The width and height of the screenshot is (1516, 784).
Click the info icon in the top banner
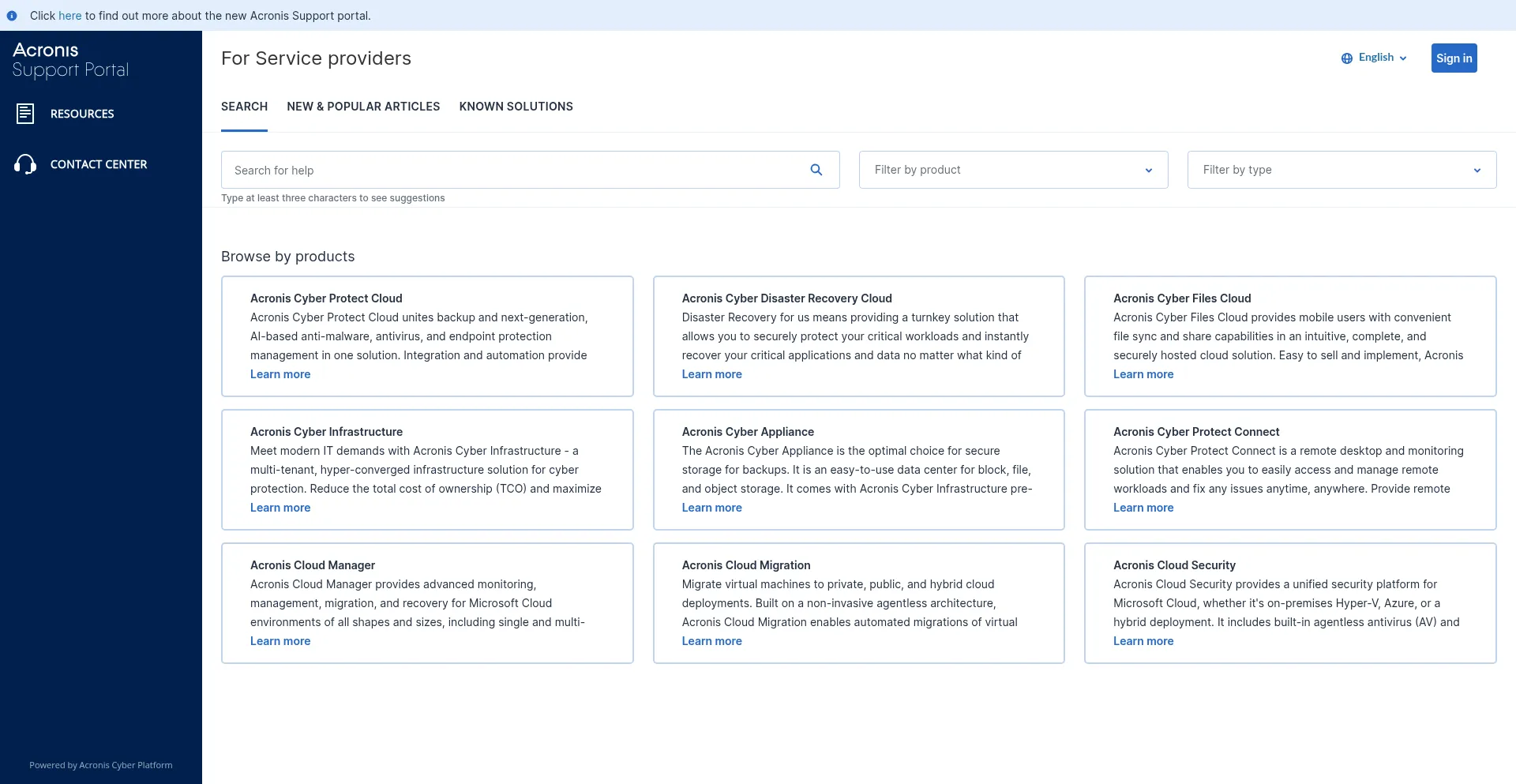(12, 16)
